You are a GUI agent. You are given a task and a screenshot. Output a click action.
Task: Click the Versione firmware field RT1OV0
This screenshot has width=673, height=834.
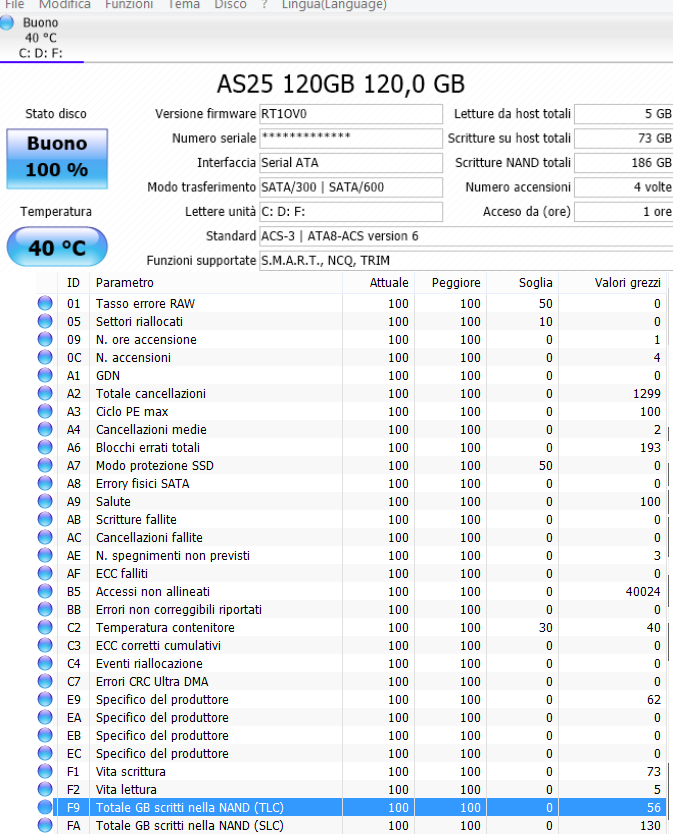pos(351,114)
